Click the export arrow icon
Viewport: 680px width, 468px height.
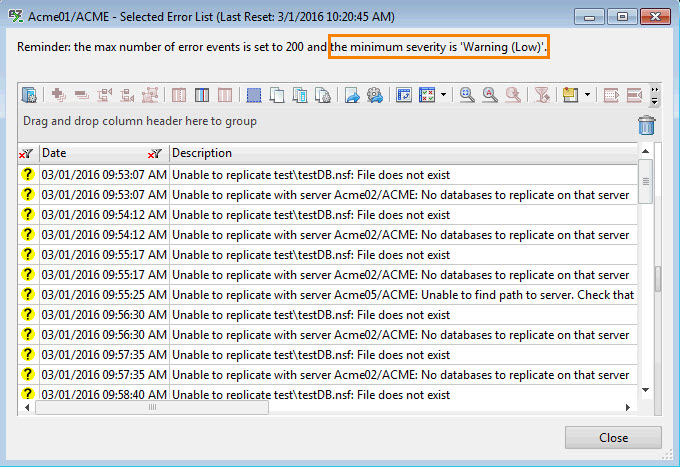352,95
